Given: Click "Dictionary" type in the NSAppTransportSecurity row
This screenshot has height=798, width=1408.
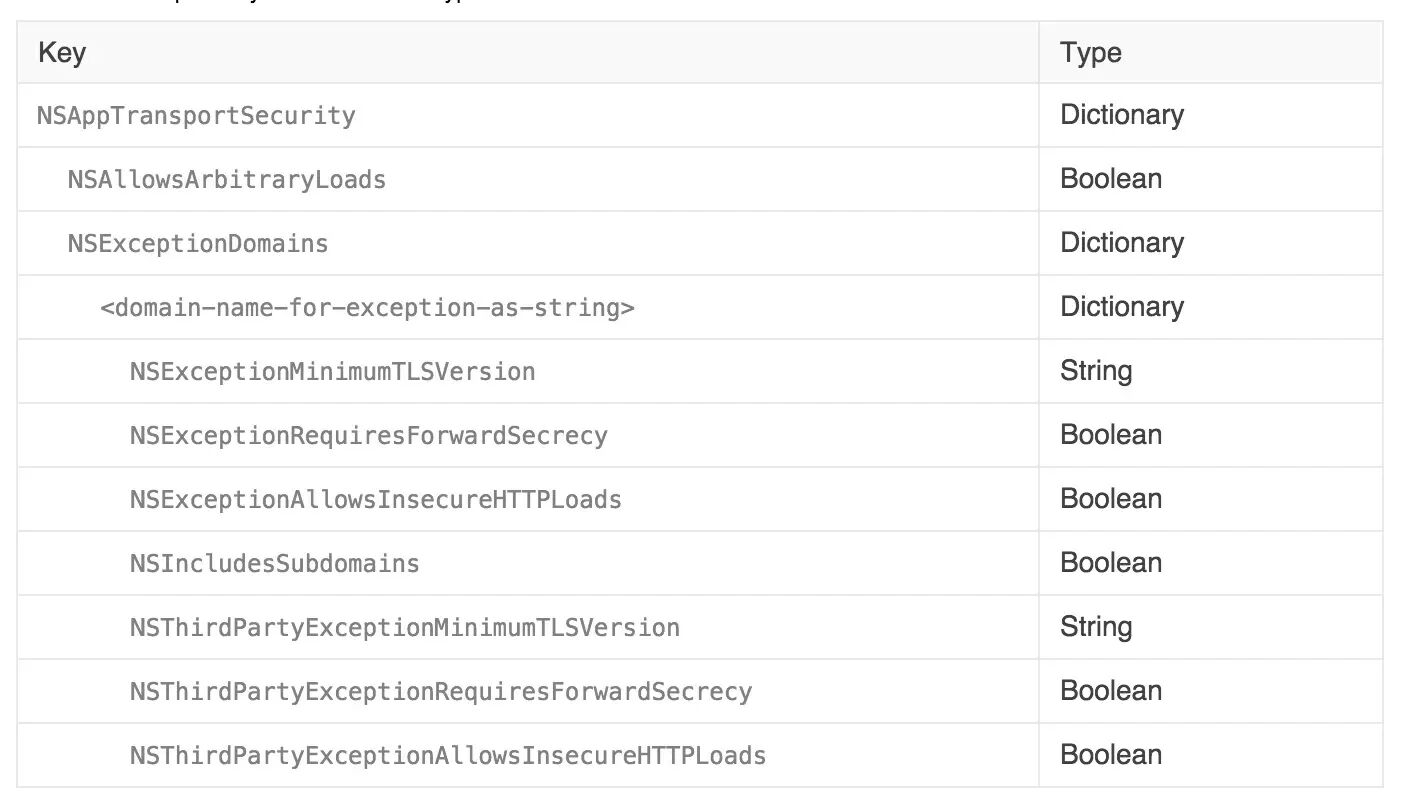Looking at the screenshot, I should pyautogui.click(x=1122, y=115).
